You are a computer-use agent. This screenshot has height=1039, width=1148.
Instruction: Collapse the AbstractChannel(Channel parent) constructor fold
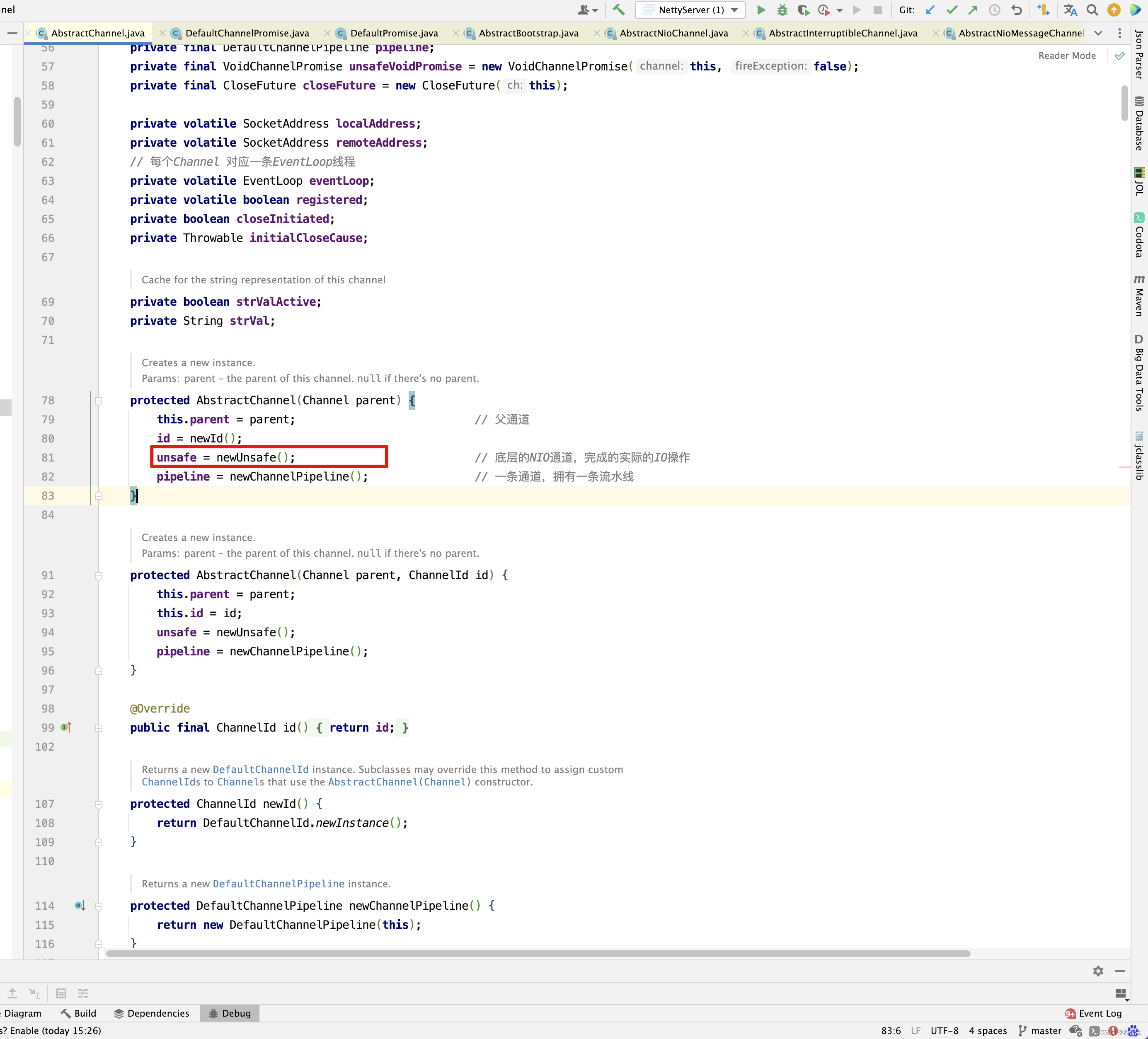click(x=99, y=401)
